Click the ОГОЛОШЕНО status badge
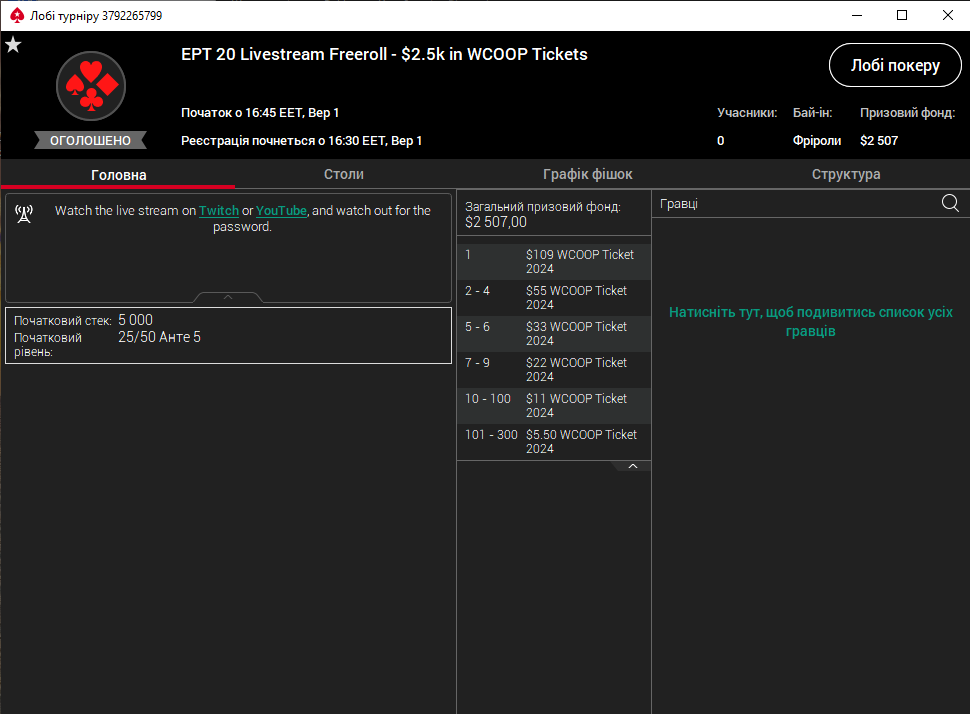The width and height of the screenshot is (970, 714). pos(90,140)
